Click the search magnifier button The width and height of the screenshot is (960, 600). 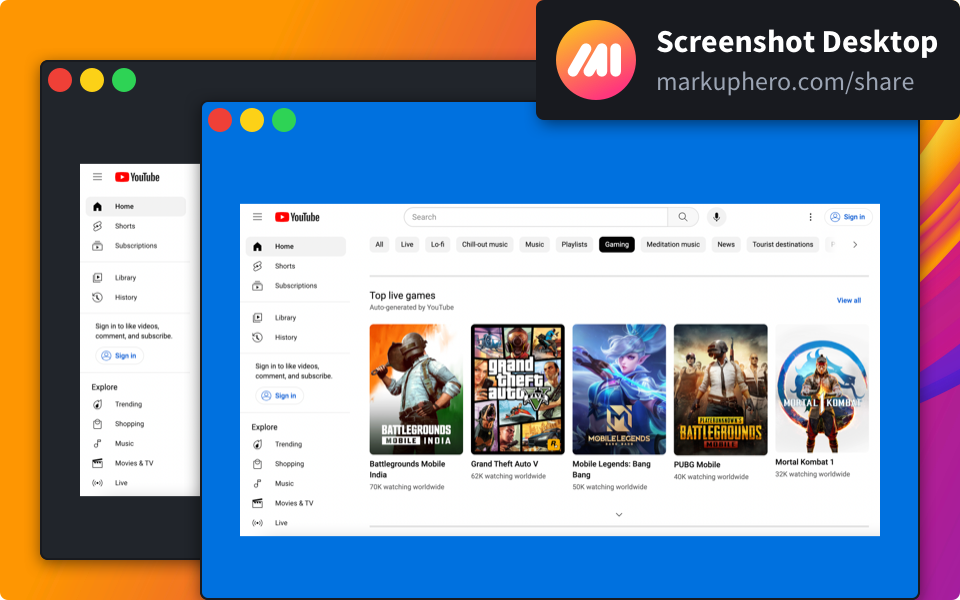click(x=683, y=217)
